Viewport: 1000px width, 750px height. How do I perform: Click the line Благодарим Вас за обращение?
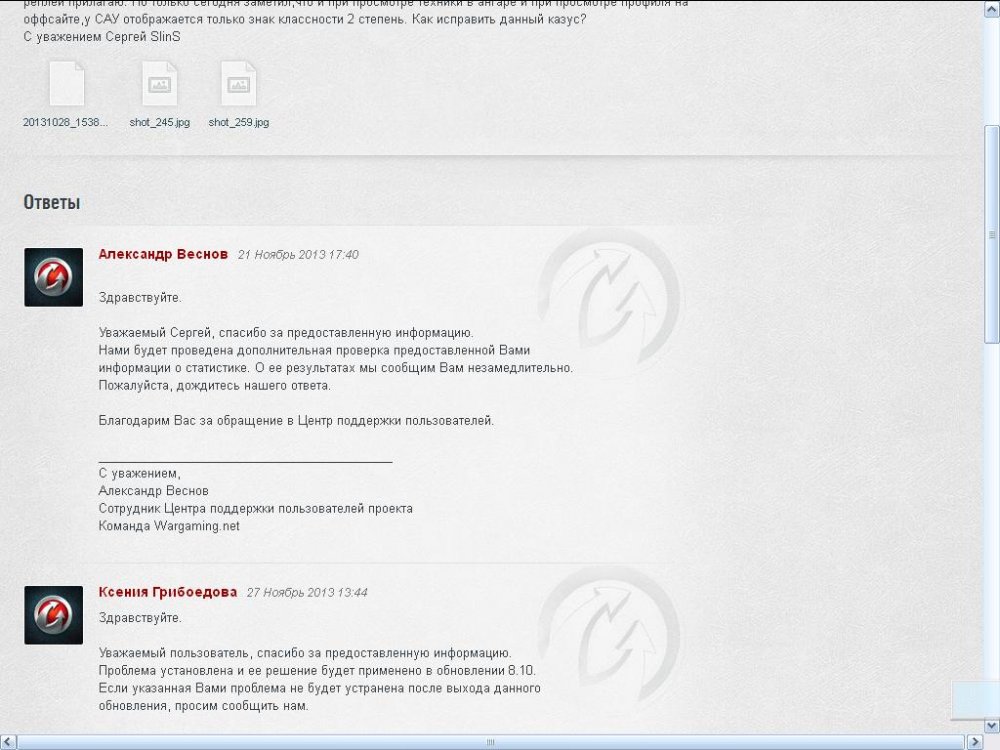(x=296, y=421)
